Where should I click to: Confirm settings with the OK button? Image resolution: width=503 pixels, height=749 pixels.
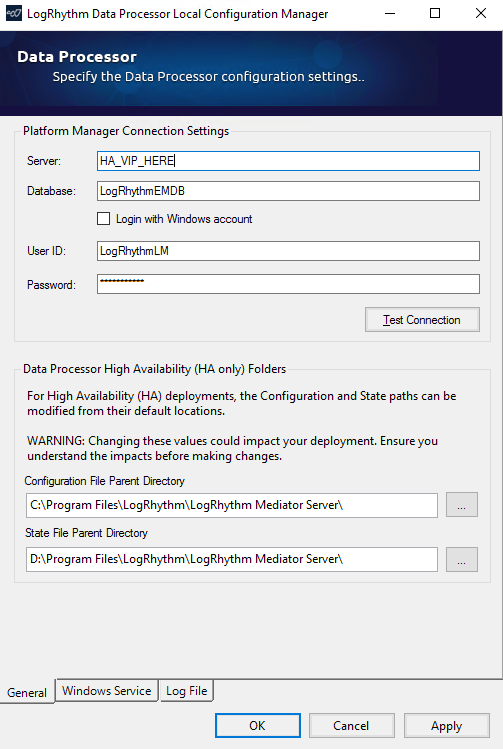[x=257, y=726]
